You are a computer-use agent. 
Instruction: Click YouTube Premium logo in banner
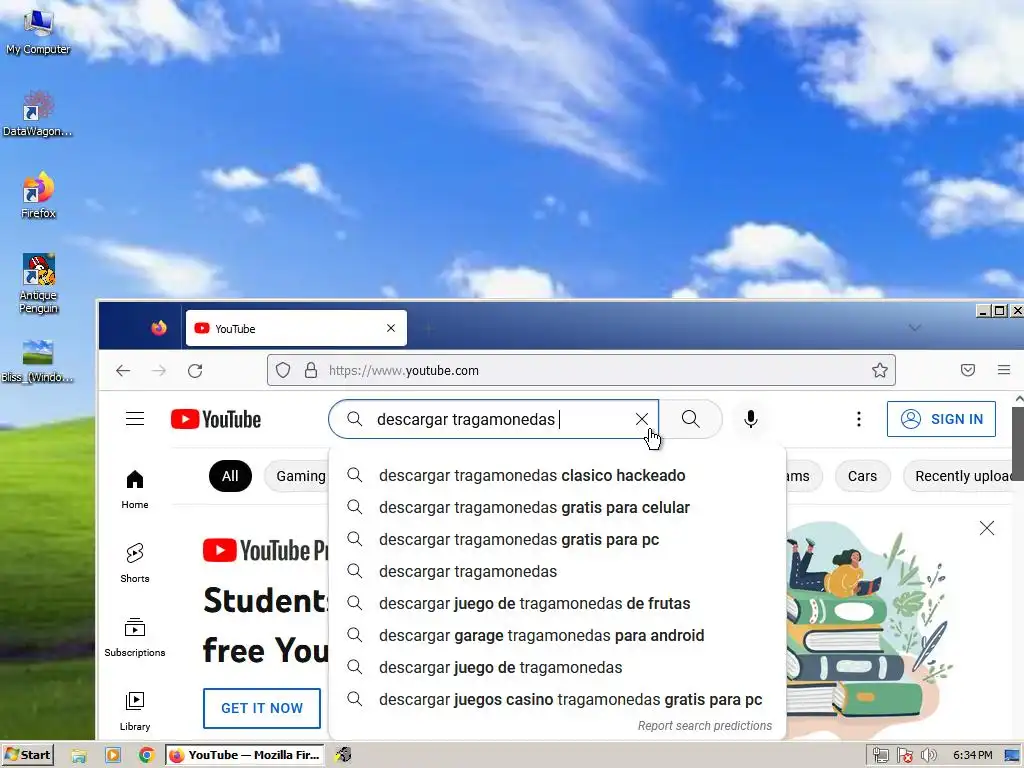(264, 551)
